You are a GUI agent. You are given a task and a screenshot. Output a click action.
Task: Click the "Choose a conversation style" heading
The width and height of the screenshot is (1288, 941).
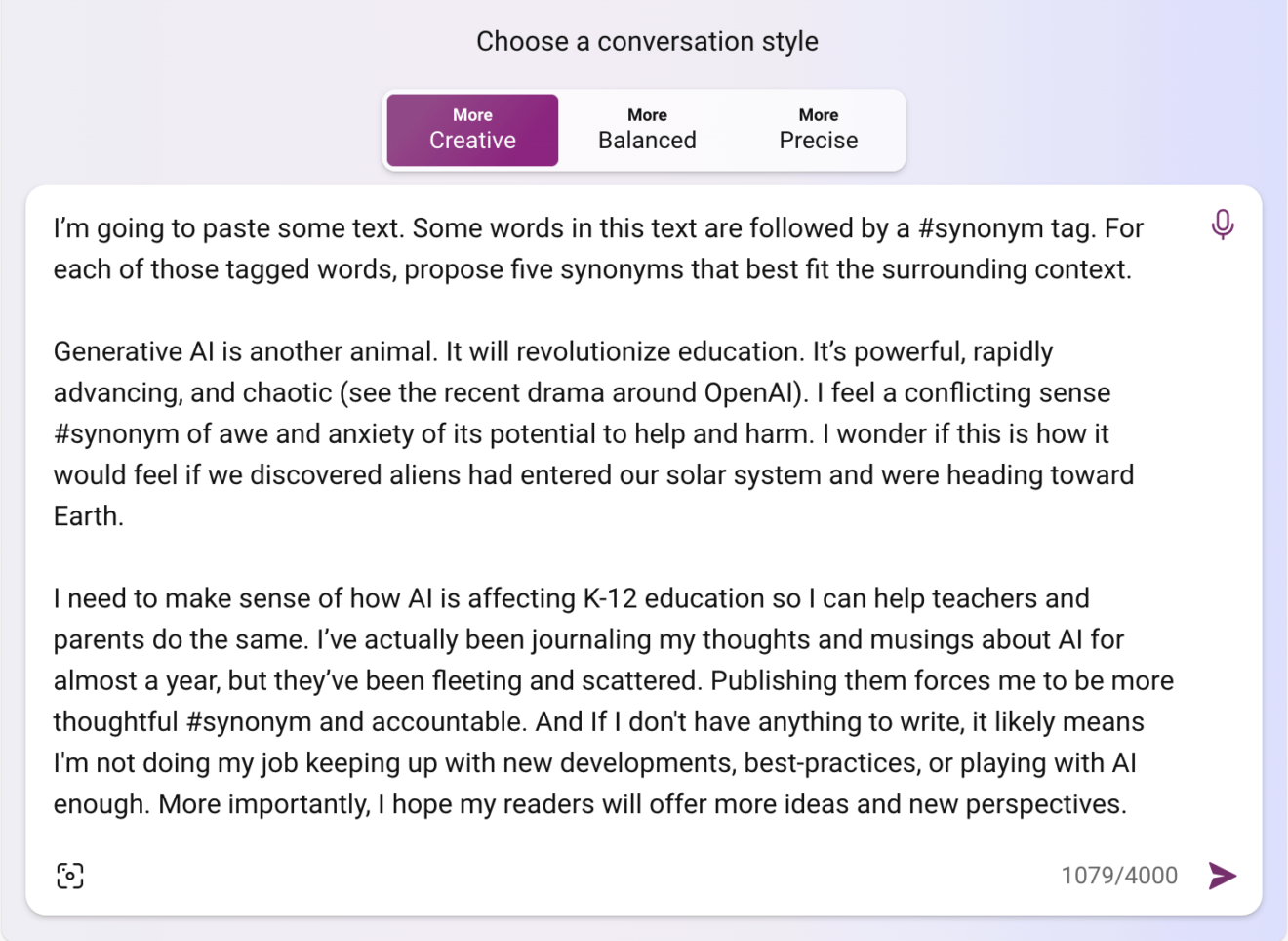point(647,41)
